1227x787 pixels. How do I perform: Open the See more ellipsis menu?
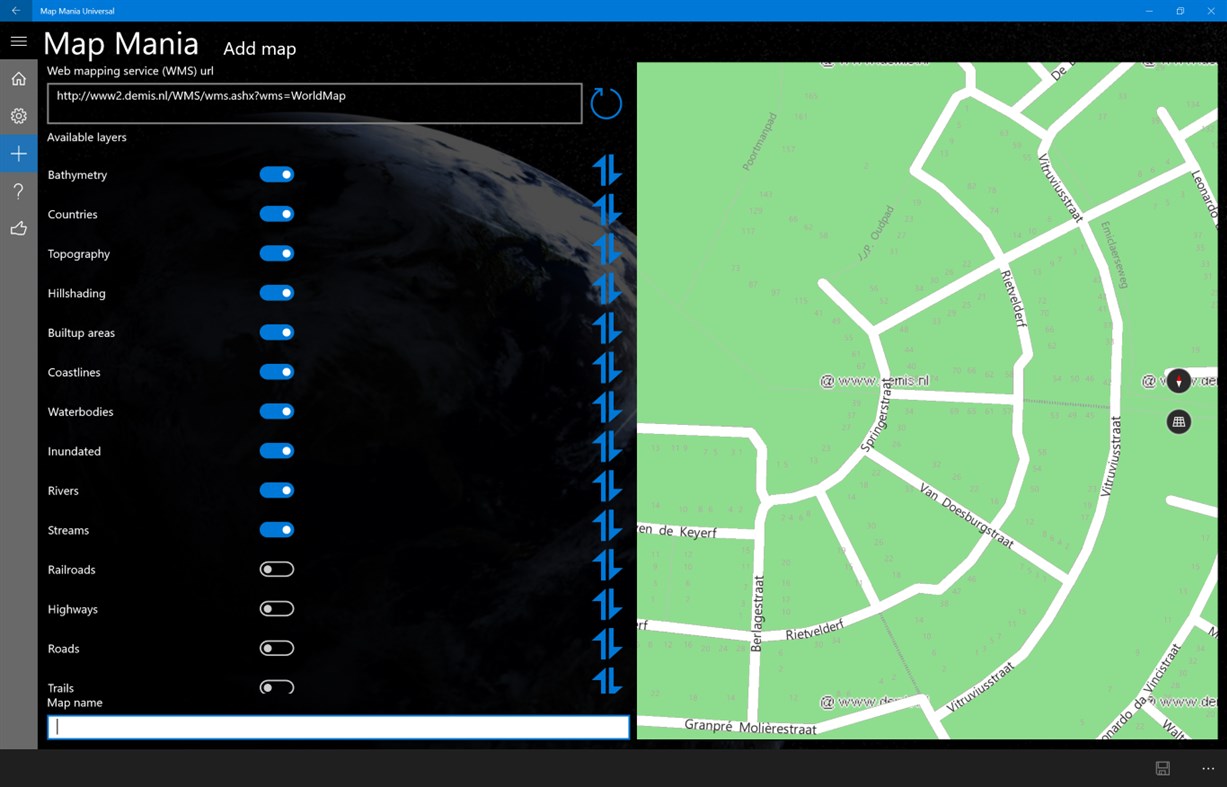tap(1207, 768)
